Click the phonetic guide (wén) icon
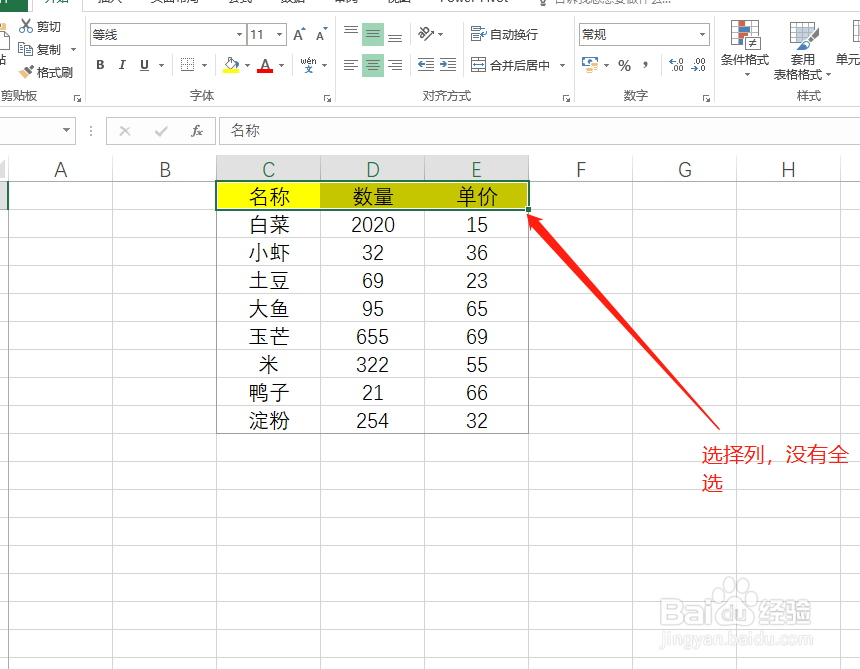The height and width of the screenshot is (669, 860). [308, 65]
